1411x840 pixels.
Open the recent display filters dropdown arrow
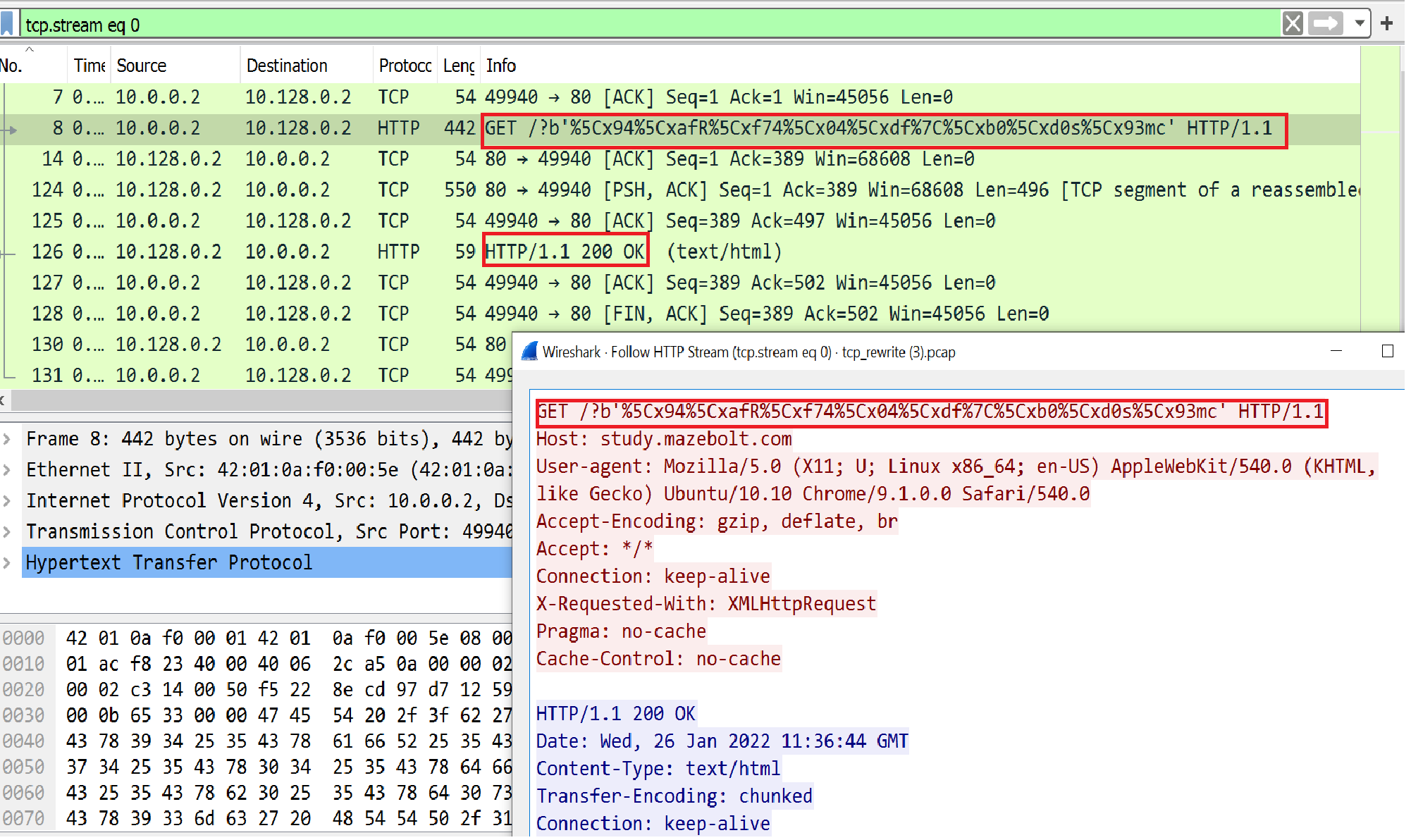pyautogui.click(x=1360, y=24)
